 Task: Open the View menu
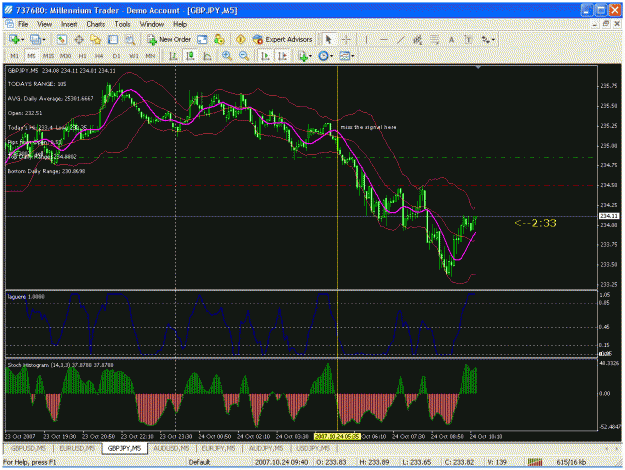pyautogui.click(x=44, y=24)
